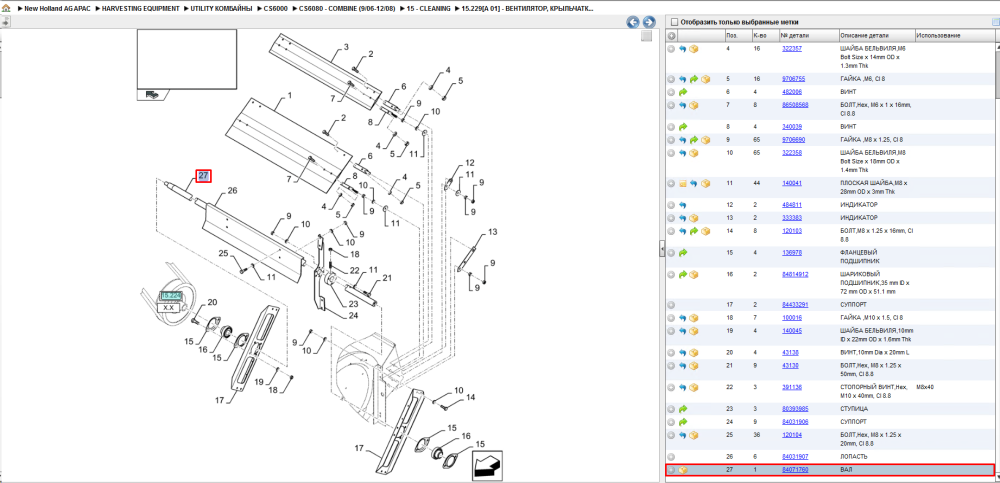Viewport: 1000px width, 483px height.
Task: Select callout 13 on the diagram
Action: pos(492,231)
